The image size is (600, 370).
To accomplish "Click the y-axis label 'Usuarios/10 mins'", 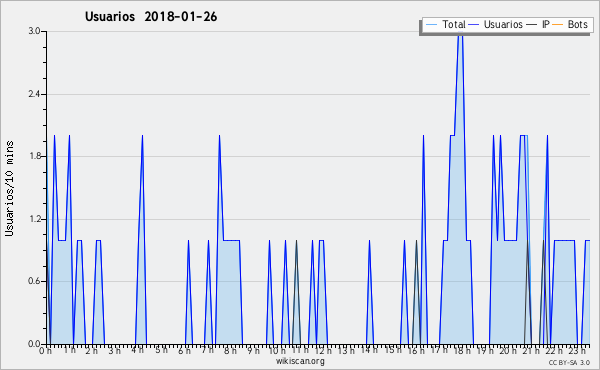I will [x=9, y=188].
